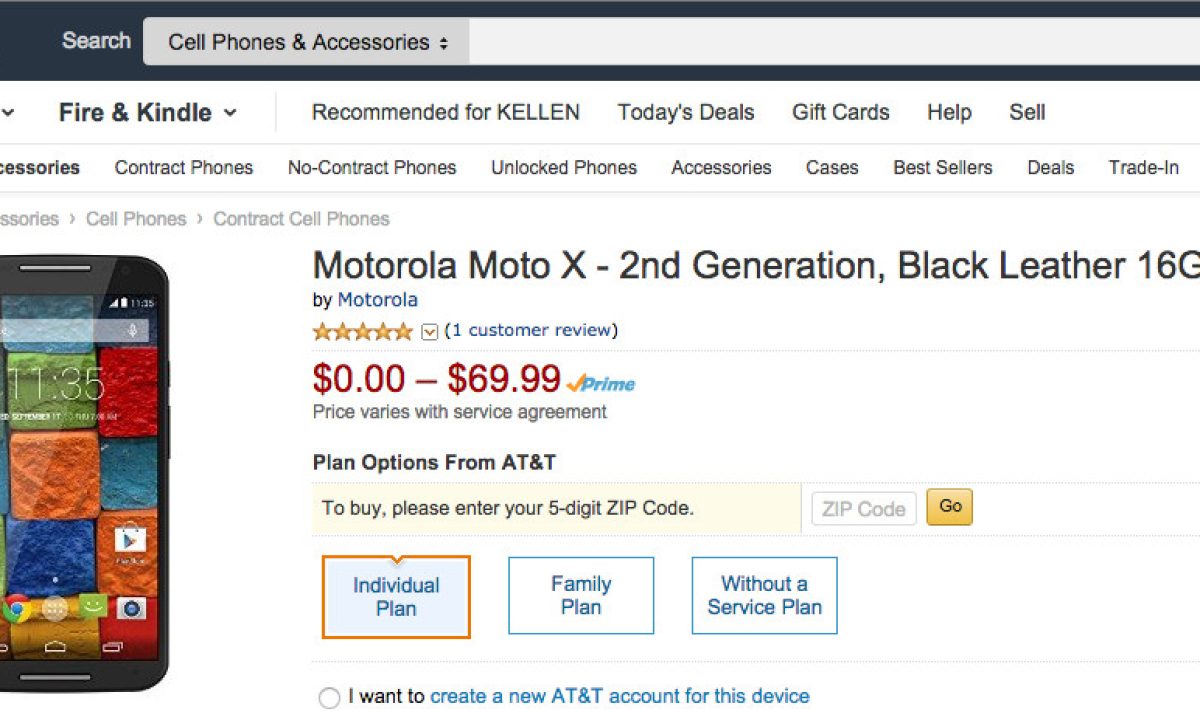Screen dimensions: 1200x720
Task: Open the No-Contract Phones tab
Action: click(372, 168)
